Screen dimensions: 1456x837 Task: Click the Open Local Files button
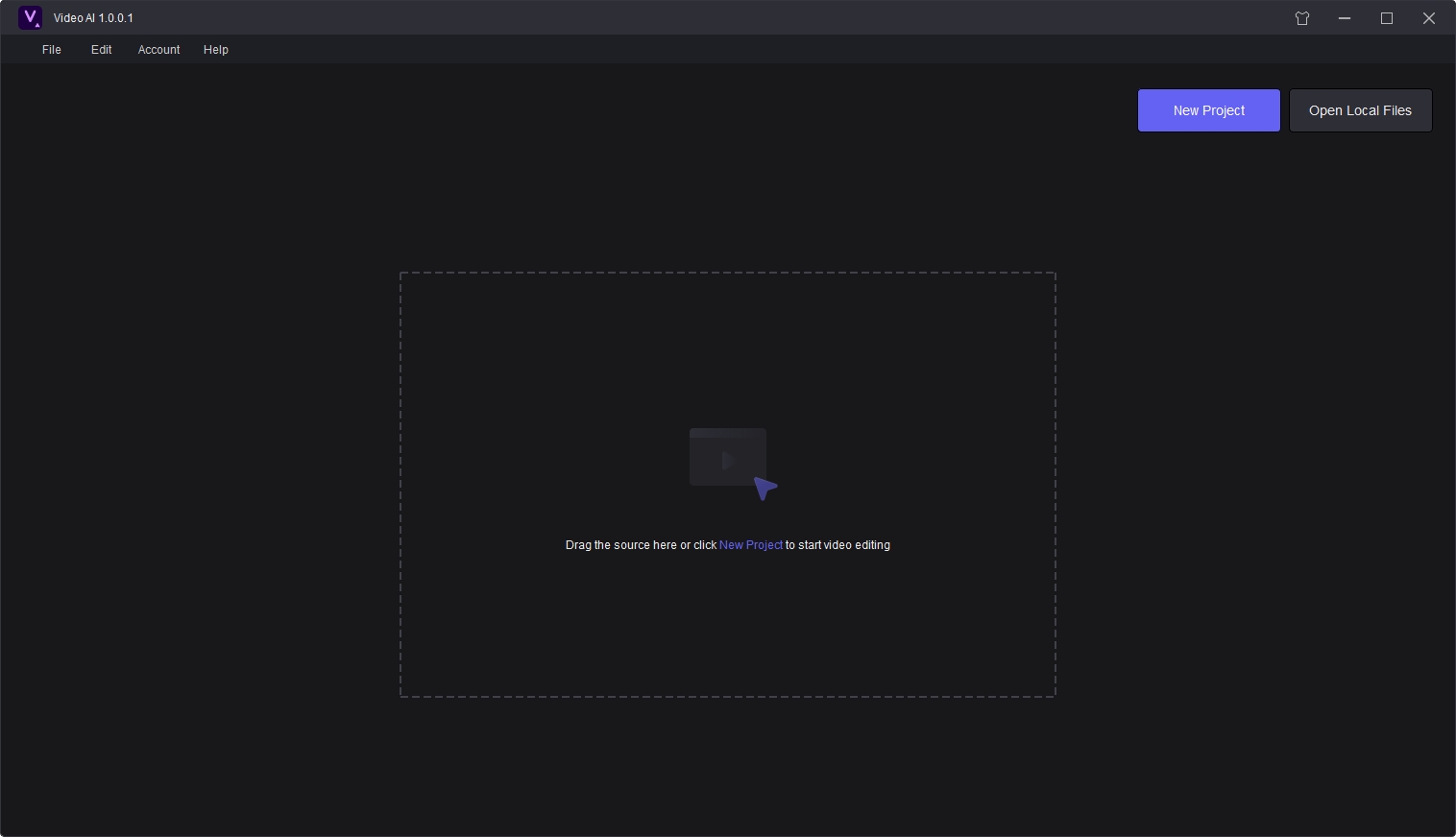coord(1360,110)
